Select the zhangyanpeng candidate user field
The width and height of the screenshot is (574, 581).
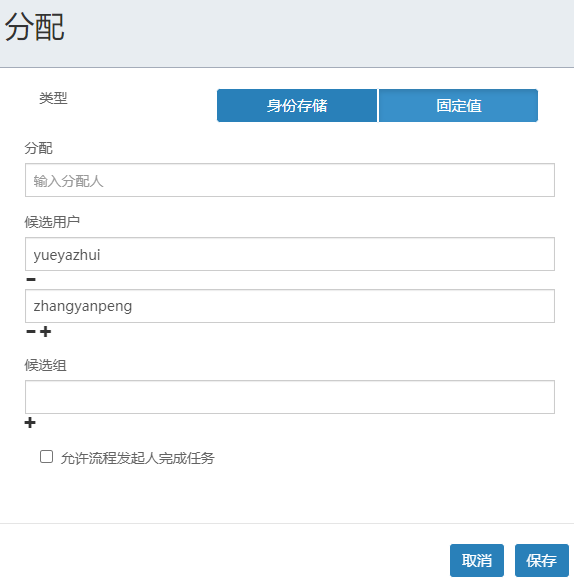[x=290, y=306]
